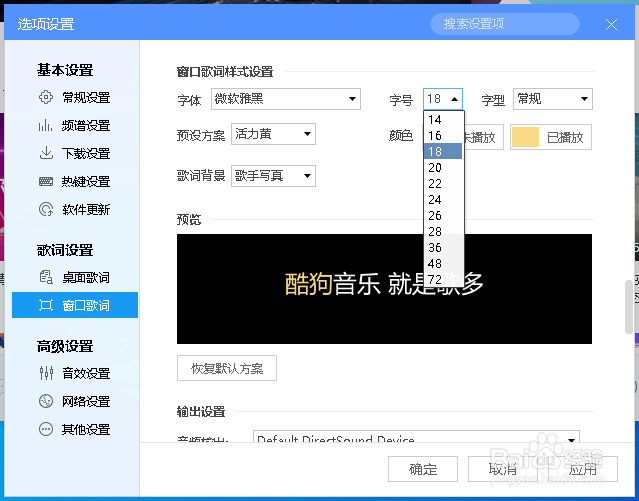The width and height of the screenshot is (639, 501).
Task: Click the 取消 cancel button
Action: [x=503, y=469]
